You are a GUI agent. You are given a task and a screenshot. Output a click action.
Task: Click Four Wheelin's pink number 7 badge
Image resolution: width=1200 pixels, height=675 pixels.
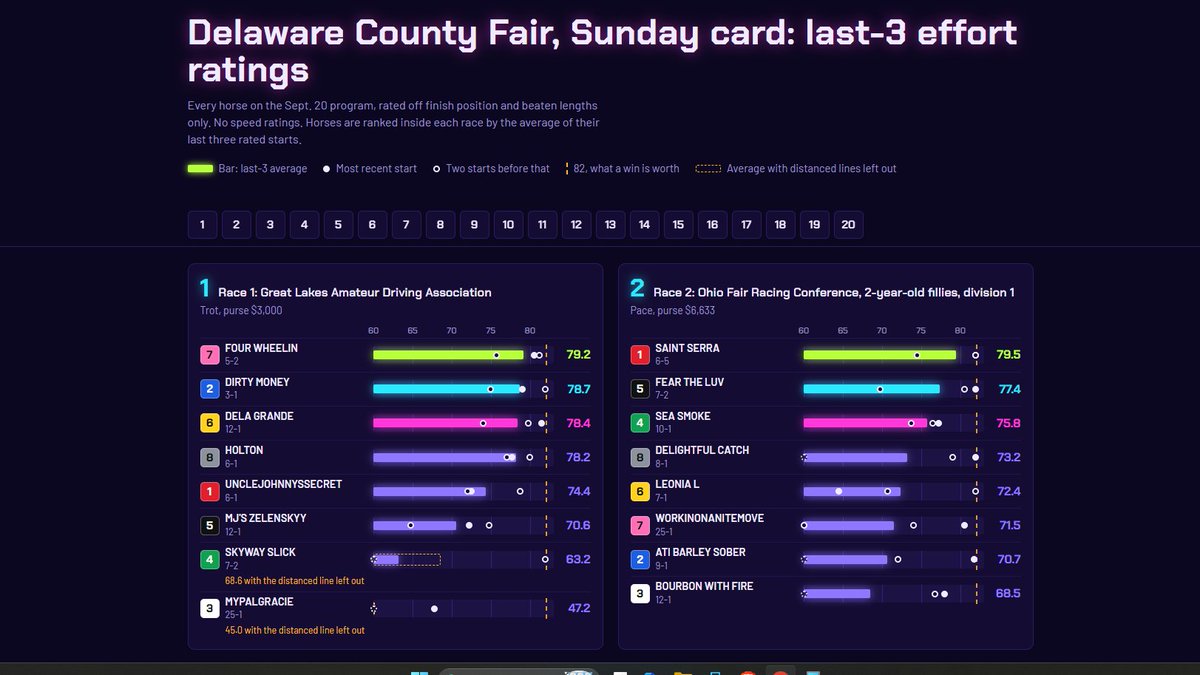(209, 355)
